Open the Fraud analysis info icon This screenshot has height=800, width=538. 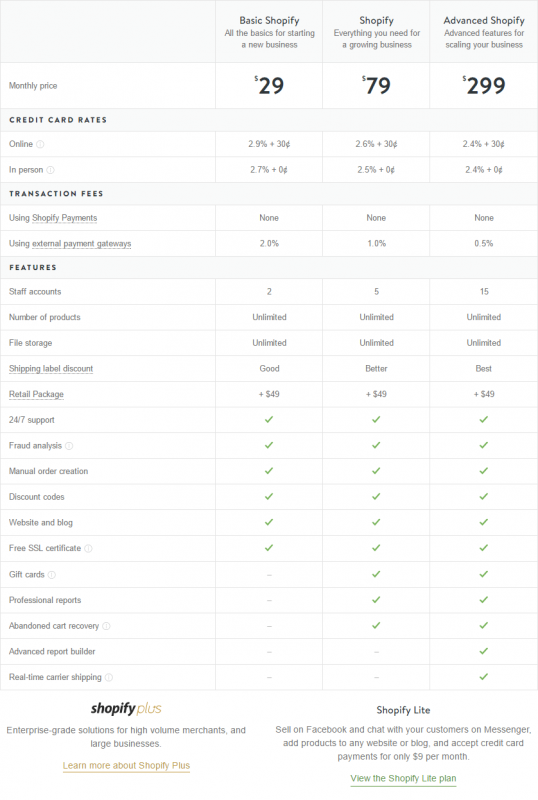click(69, 446)
